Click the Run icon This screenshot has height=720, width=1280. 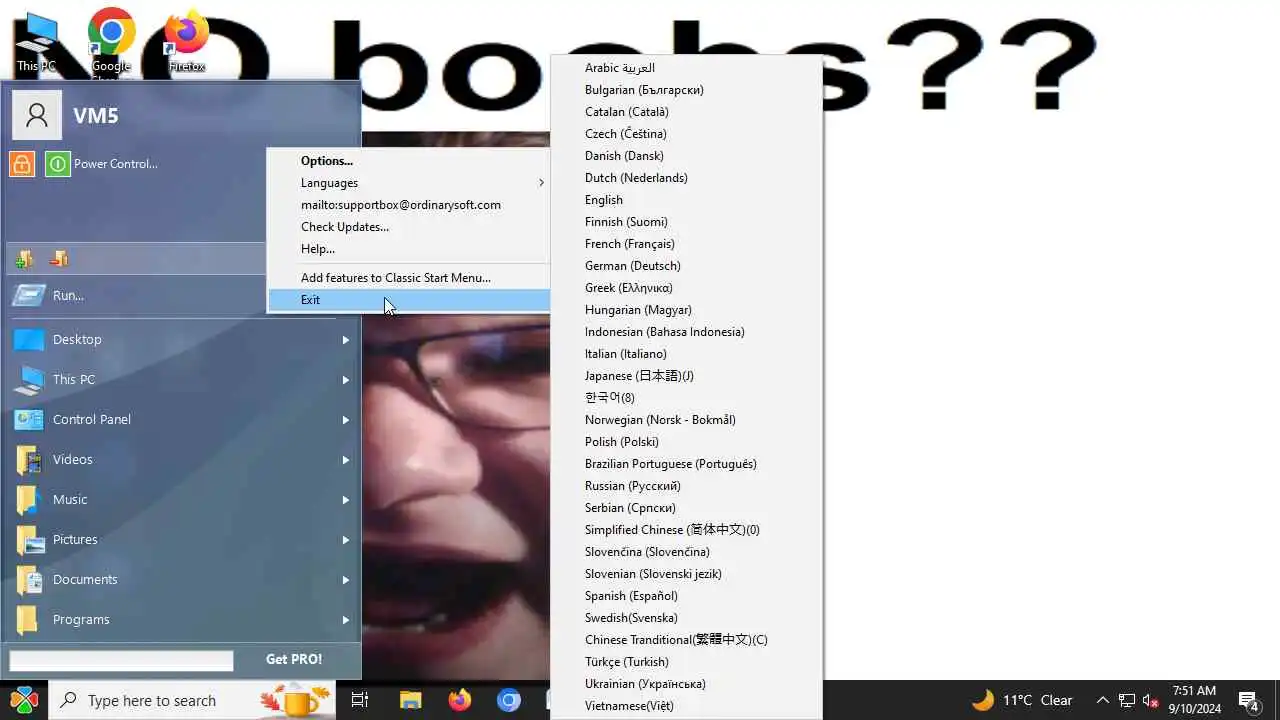29,295
